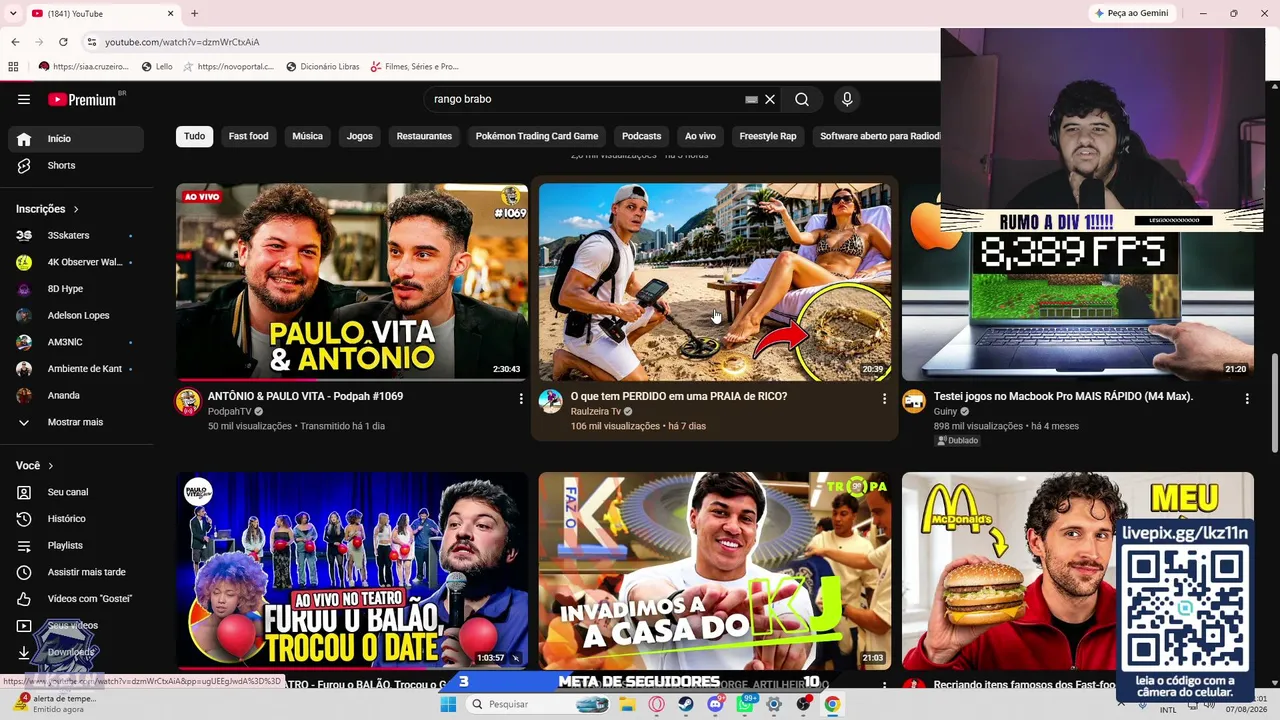This screenshot has height=720, width=1280.
Task: Open Steam from the taskbar
Action: click(686, 704)
